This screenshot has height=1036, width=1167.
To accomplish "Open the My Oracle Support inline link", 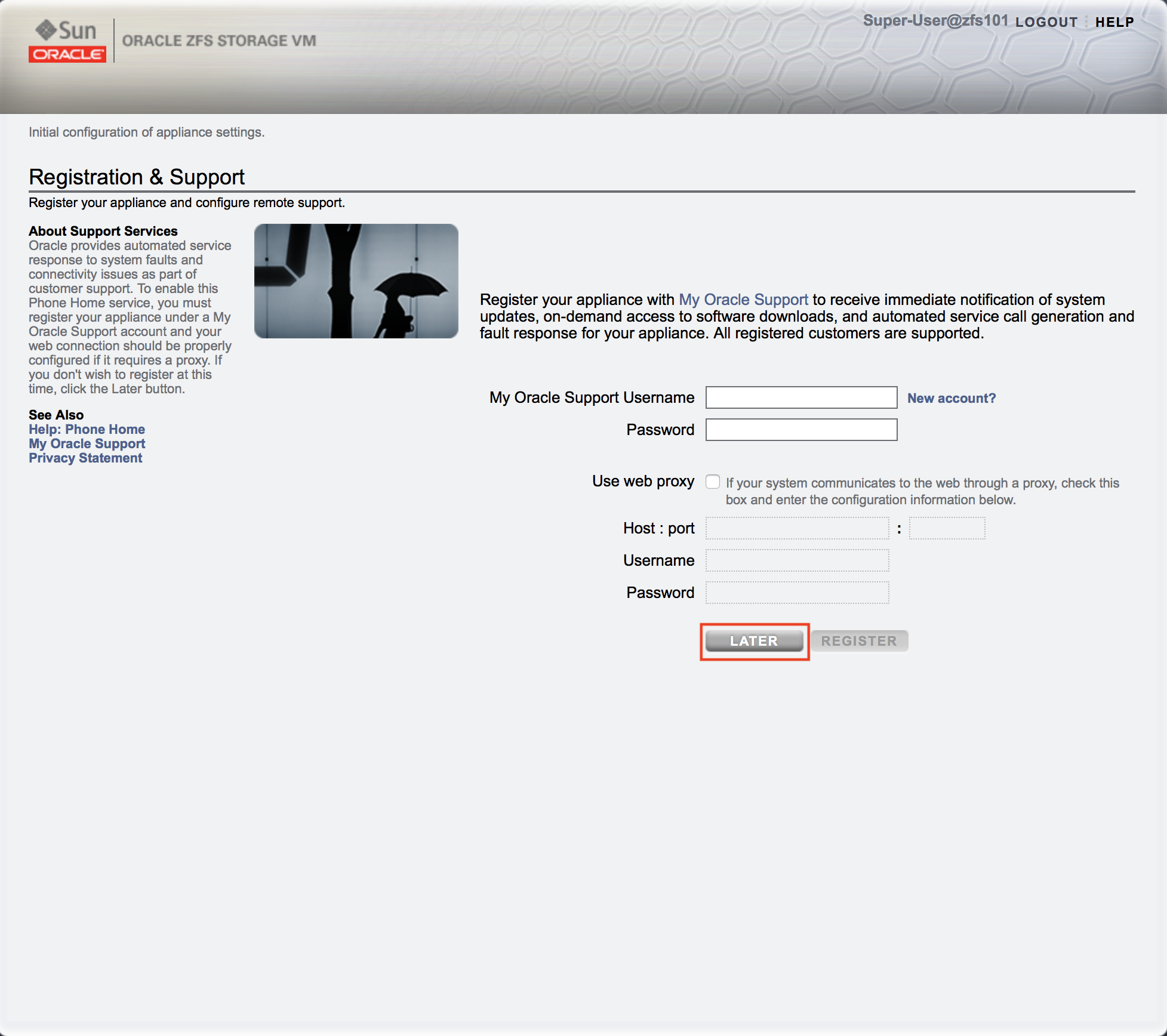I will click(743, 300).
